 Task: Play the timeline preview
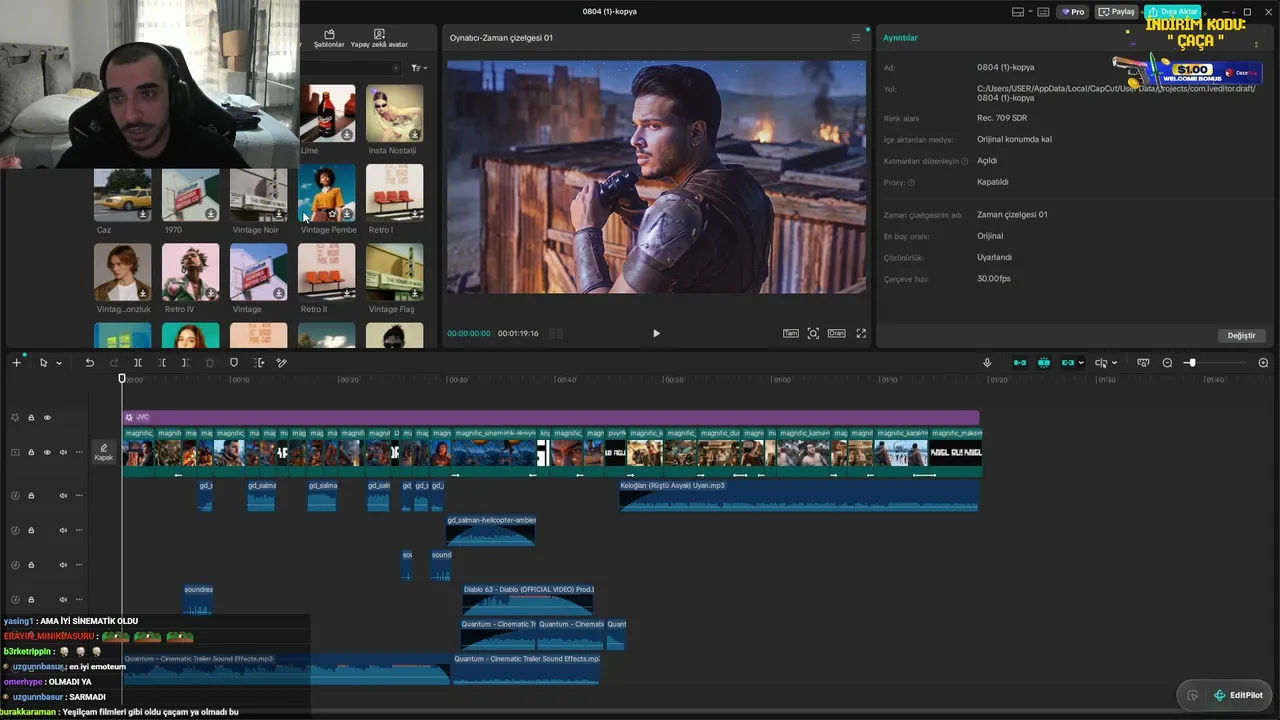[x=656, y=333]
